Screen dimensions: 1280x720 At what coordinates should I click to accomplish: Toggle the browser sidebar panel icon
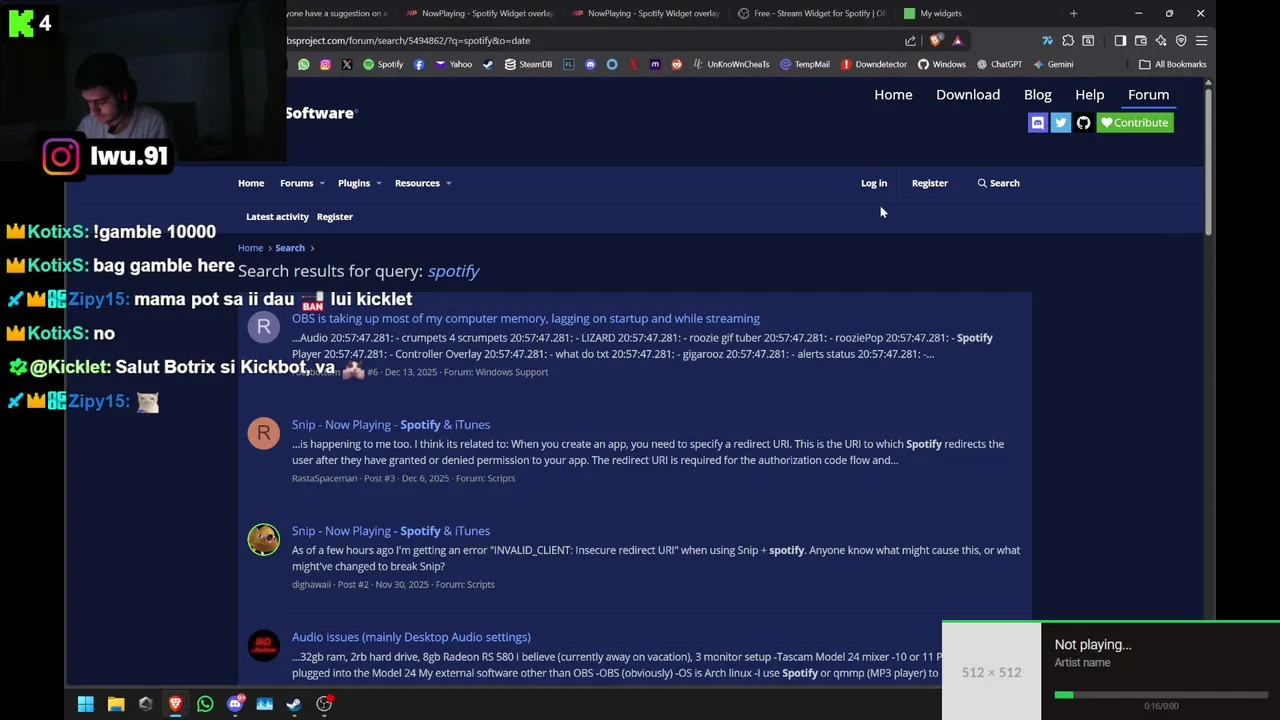click(1120, 41)
